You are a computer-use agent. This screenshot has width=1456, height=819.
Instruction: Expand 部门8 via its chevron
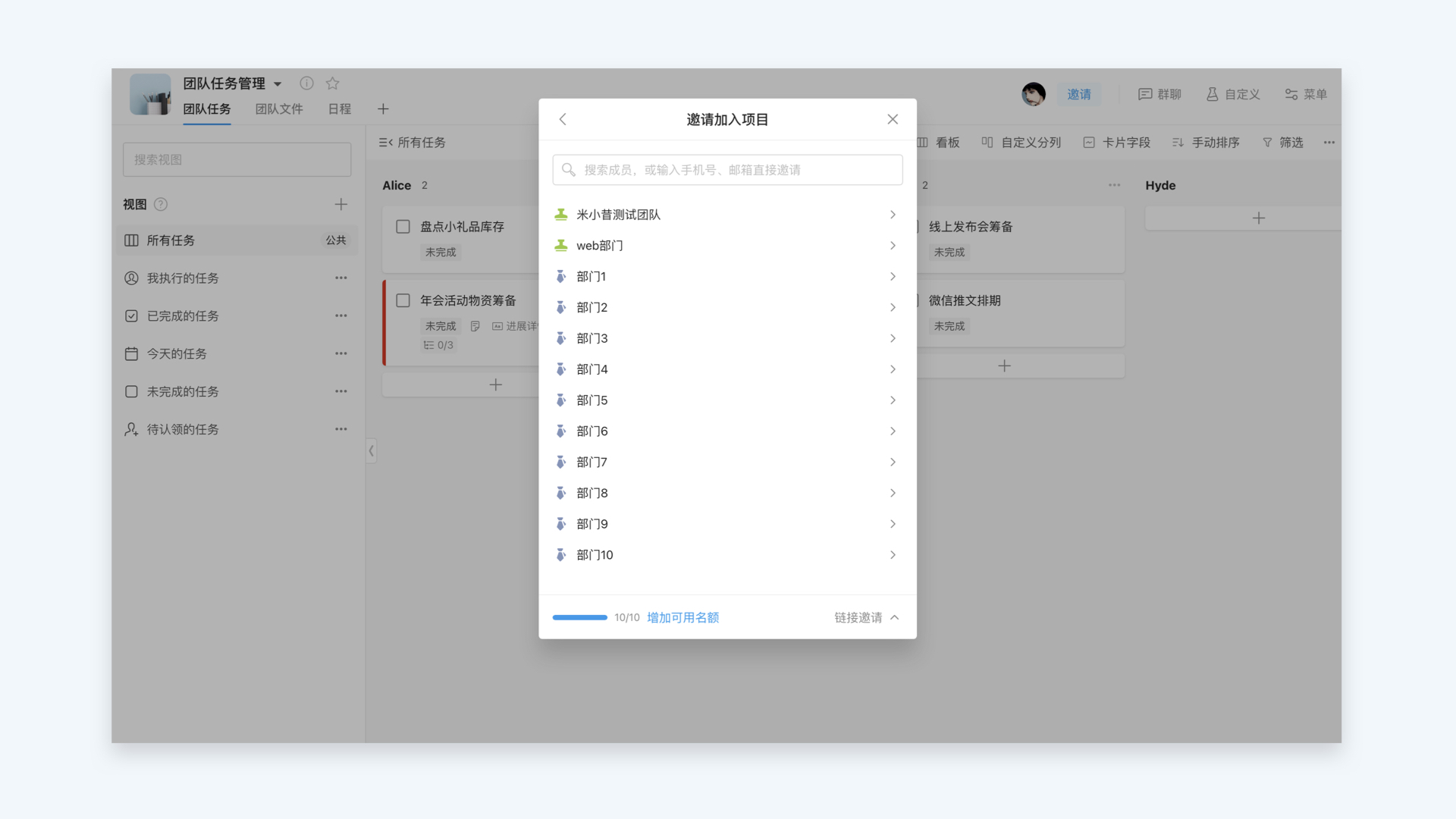(x=893, y=493)
